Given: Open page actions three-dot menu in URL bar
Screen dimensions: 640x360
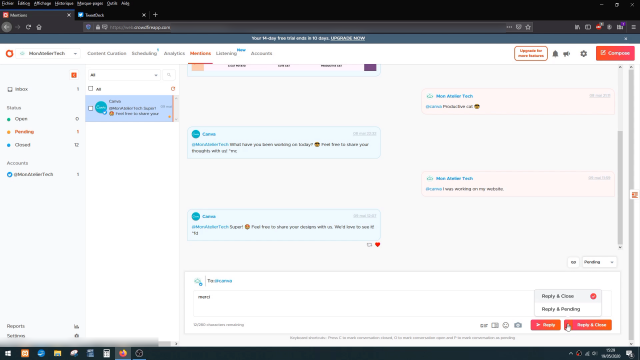Looking at the screenshot, I should (x=509, y=27).
